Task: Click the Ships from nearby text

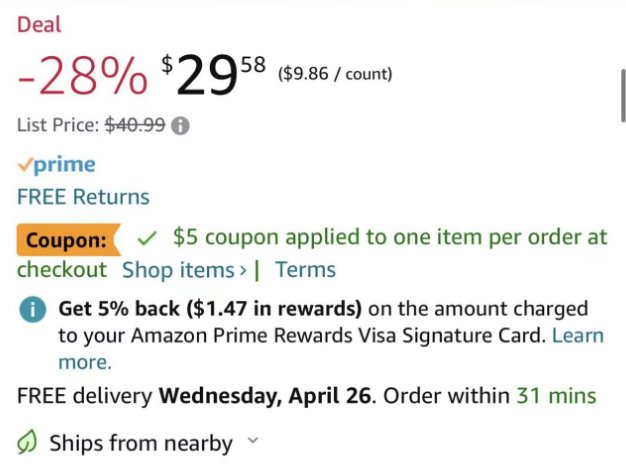Action: tap(141, 443)
